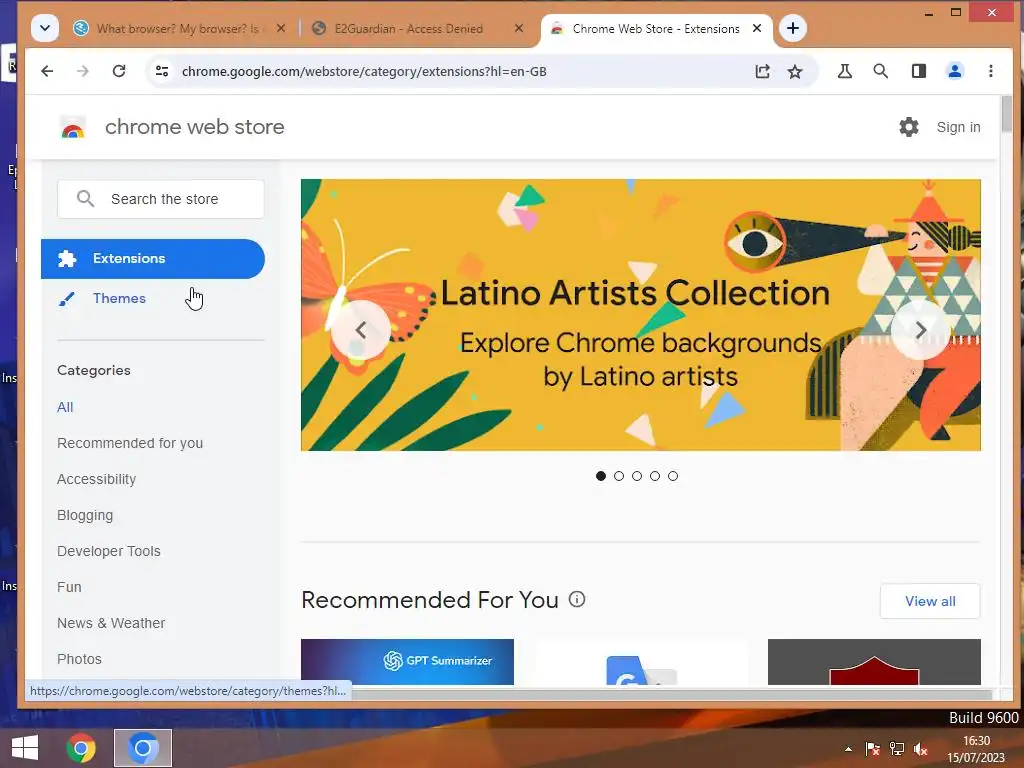Open the Chrome profile avatar
Image resolution: width=1024 pixels, height=768 pixels.
coord(955,71)
